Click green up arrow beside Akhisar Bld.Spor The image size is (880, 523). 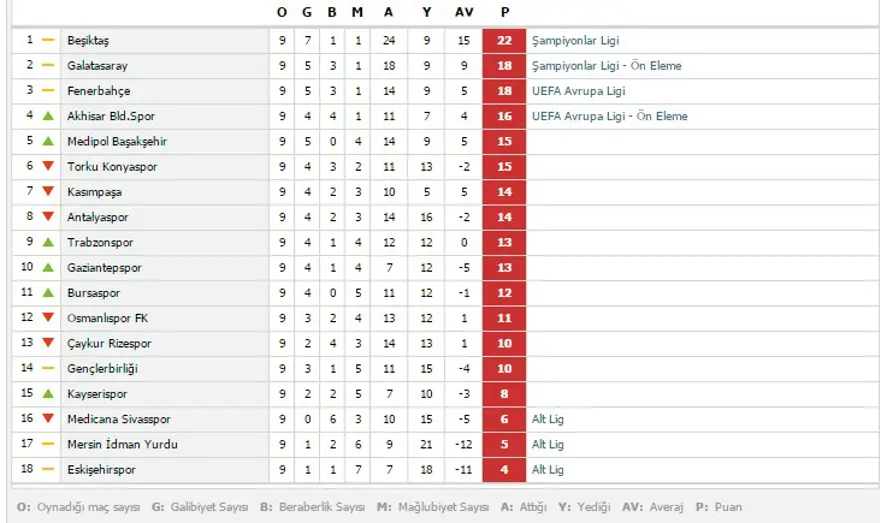(47, 116)
